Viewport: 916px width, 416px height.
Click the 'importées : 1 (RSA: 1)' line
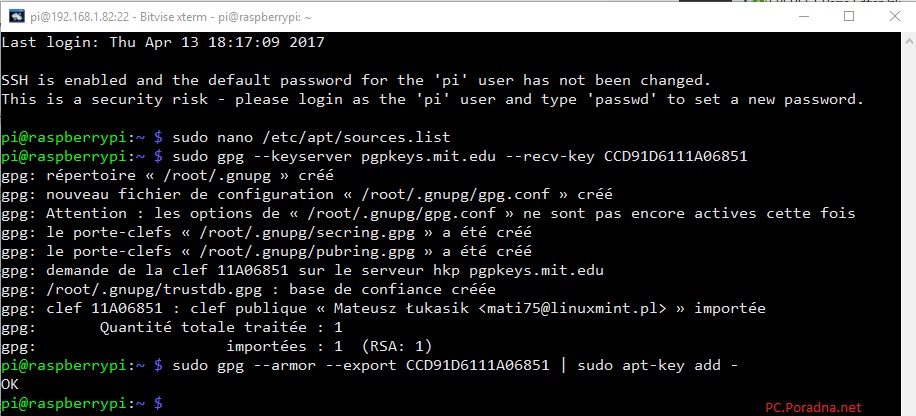(x=329, y=346)
